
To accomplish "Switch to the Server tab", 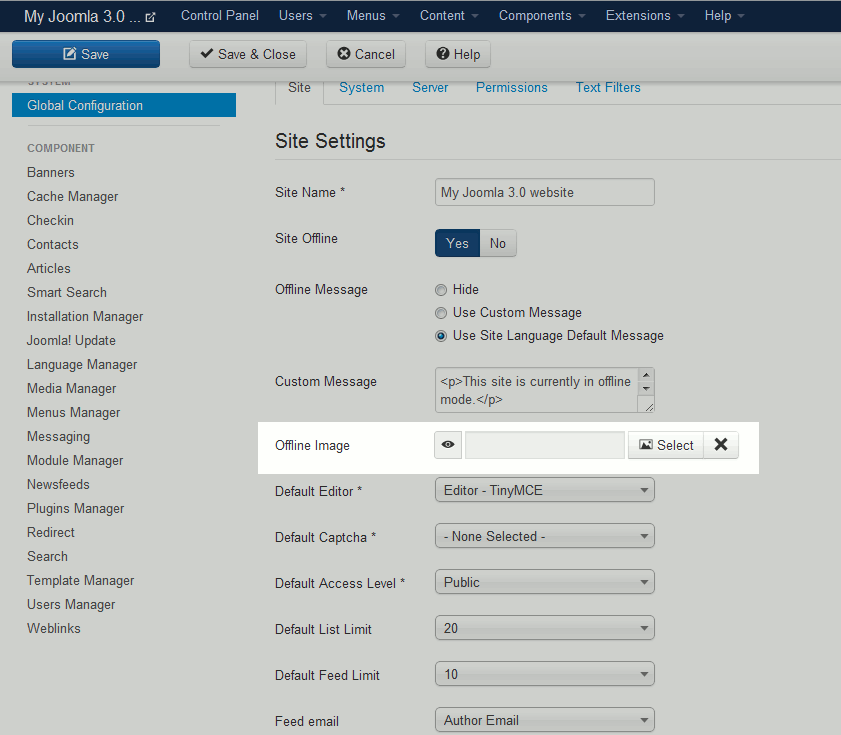I will point(430,87).
